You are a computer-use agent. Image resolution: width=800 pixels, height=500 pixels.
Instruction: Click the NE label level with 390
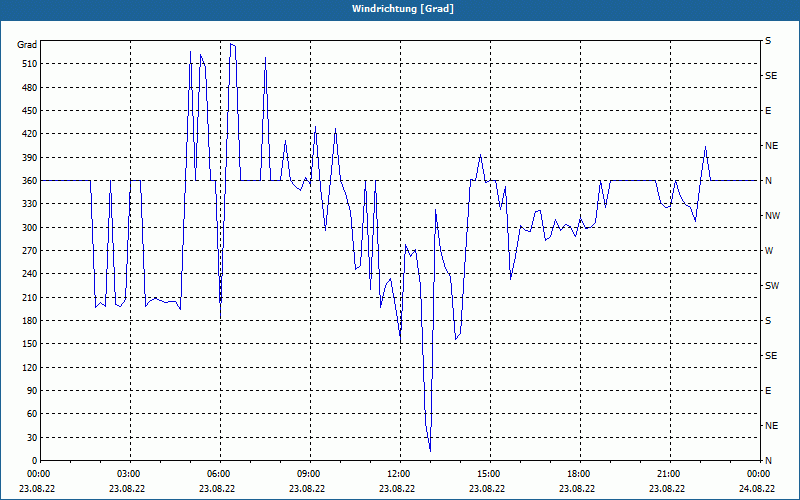click(771, 146)
